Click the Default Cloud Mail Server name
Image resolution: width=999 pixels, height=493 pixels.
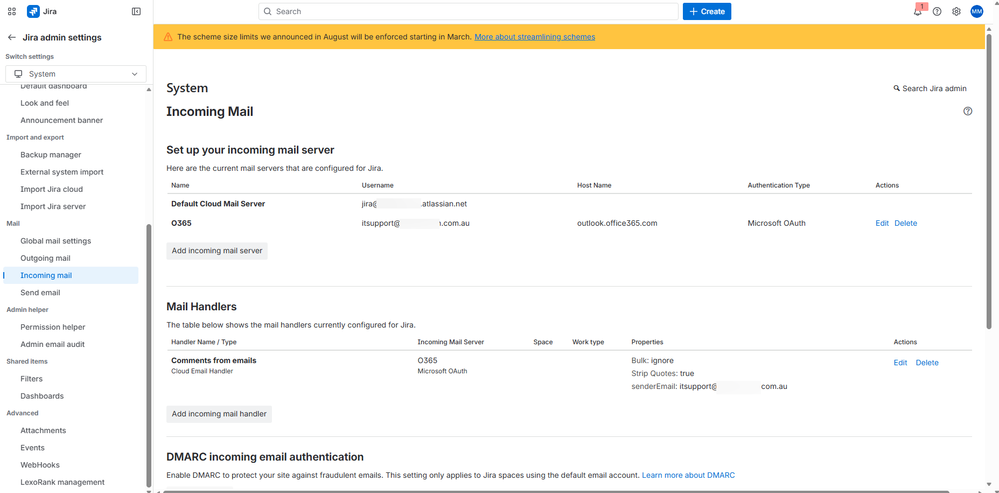click(x=218, y=204)
